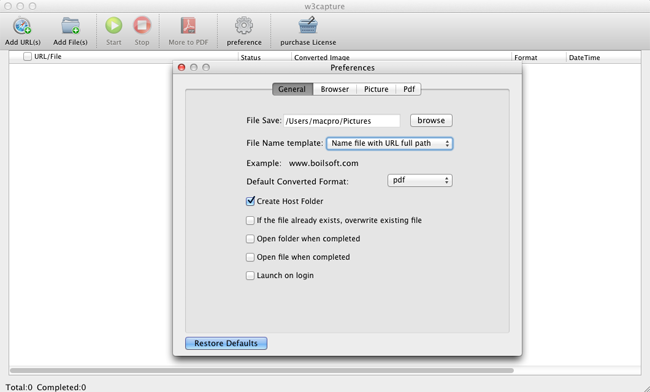
Task: Switch to the Browser tab
Action: pos(335,89)
